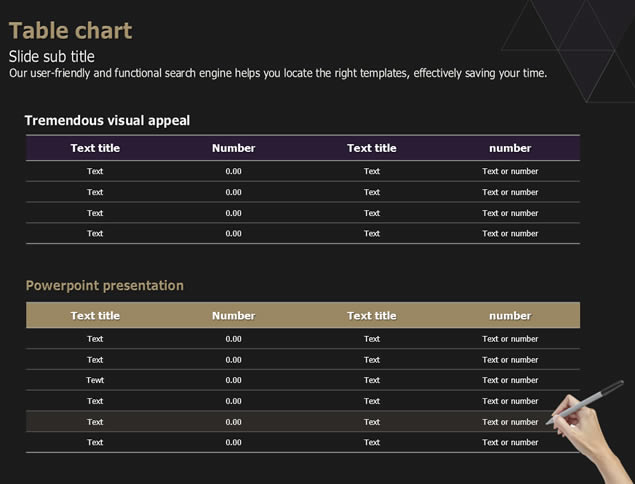
Task: Click the "Powerpoint presentation" heading
Action: pos(105,286)
